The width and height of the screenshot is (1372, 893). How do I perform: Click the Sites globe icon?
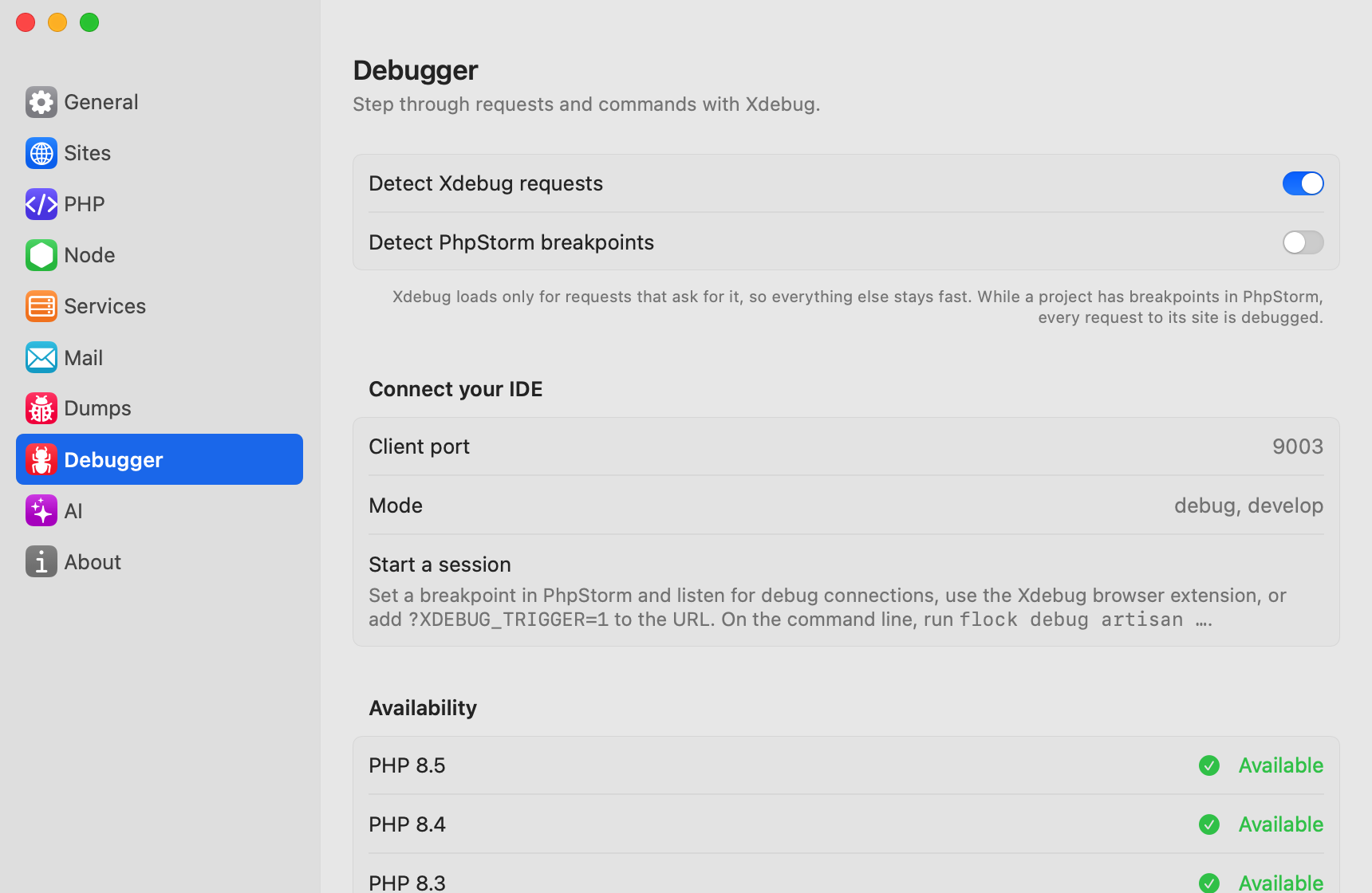coord(41,153)
